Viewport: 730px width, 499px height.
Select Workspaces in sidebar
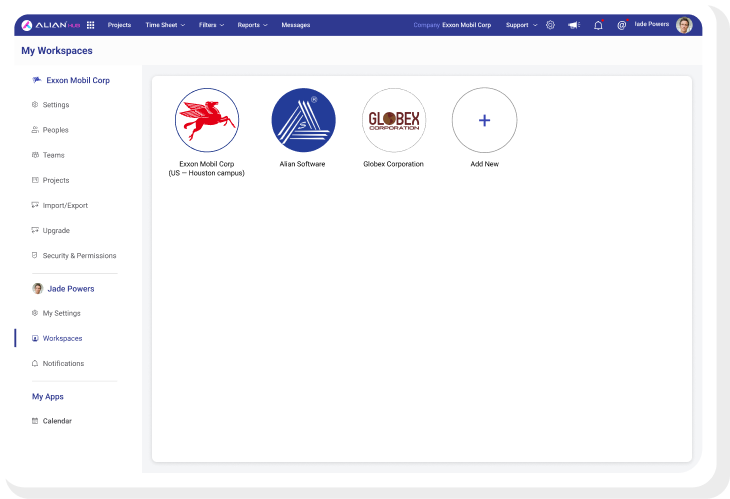tap(62, 339)
